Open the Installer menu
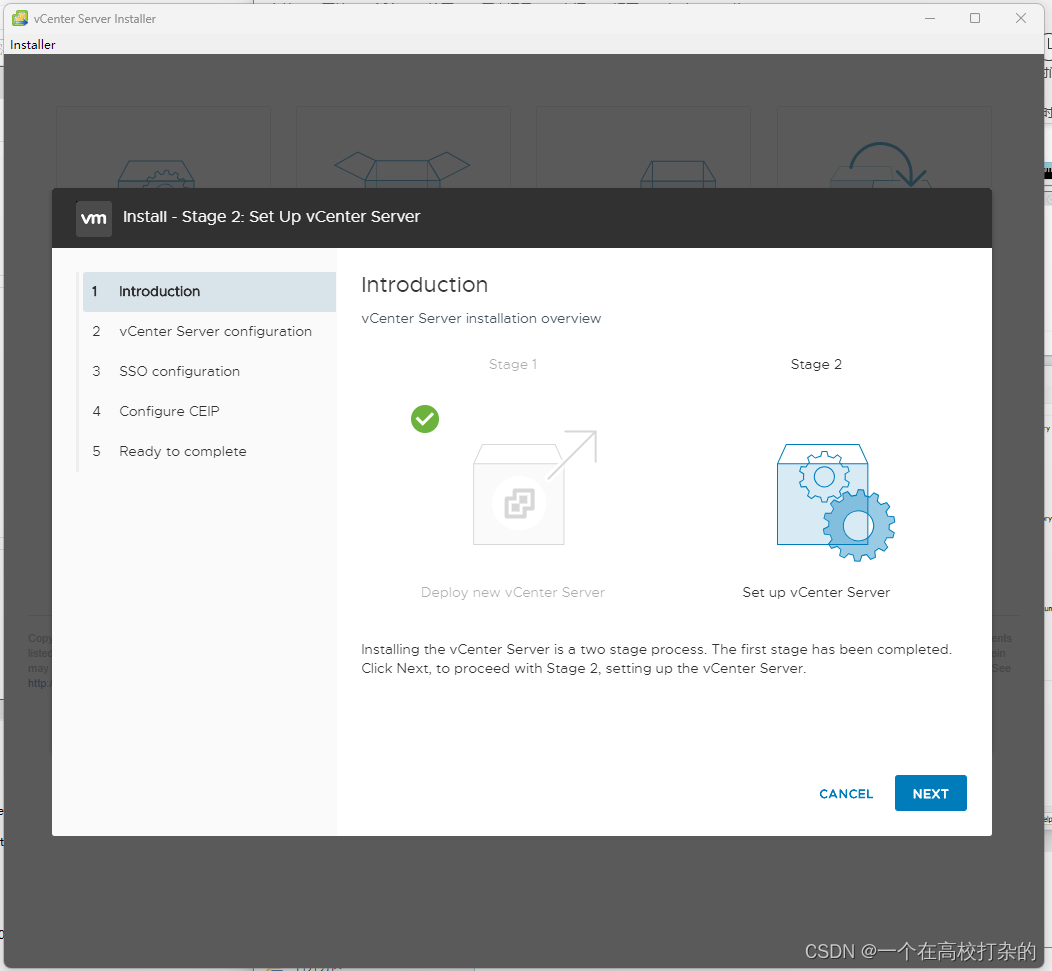This screenshot has height=971, width=1052. 32,44
